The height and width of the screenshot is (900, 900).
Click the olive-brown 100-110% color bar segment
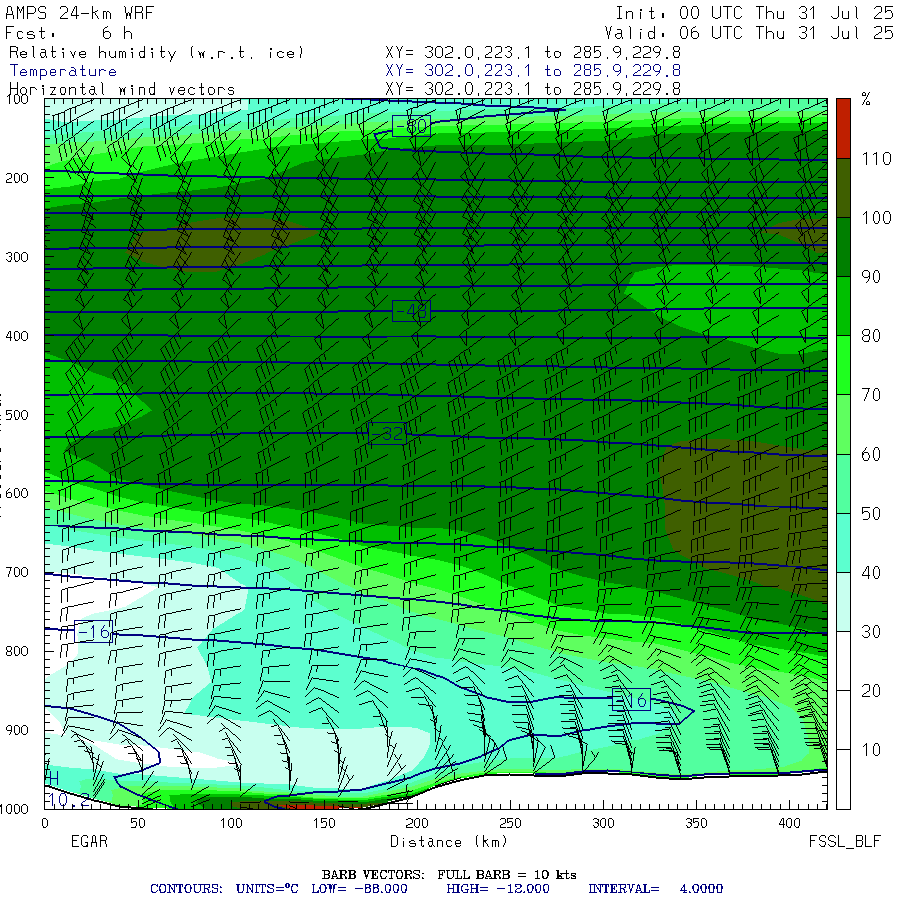point(843,188)
